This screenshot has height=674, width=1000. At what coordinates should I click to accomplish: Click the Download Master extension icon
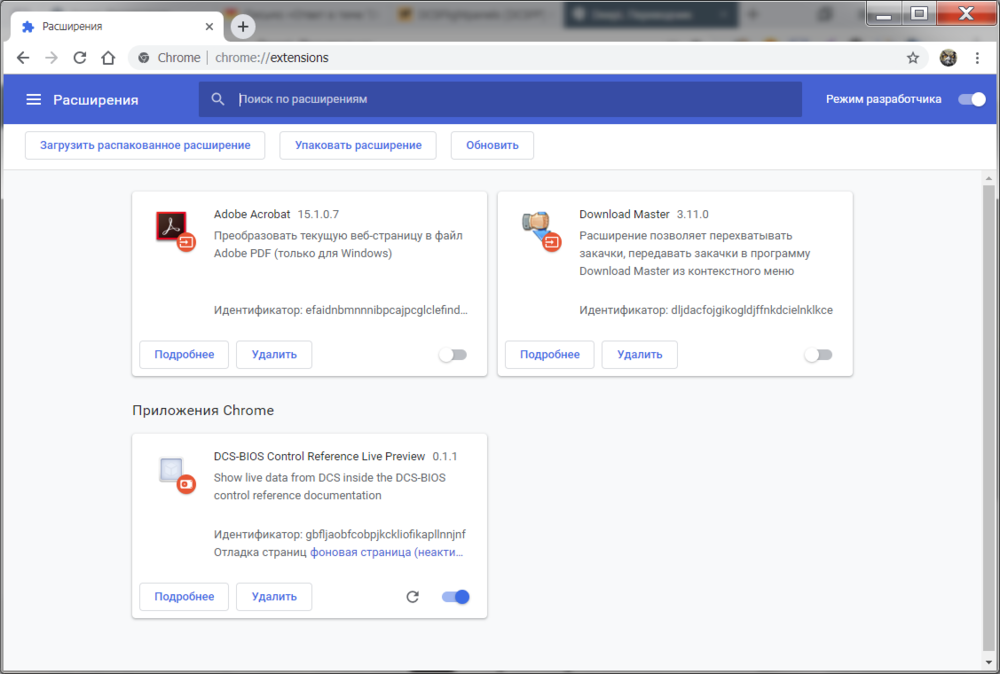[541, 231]
